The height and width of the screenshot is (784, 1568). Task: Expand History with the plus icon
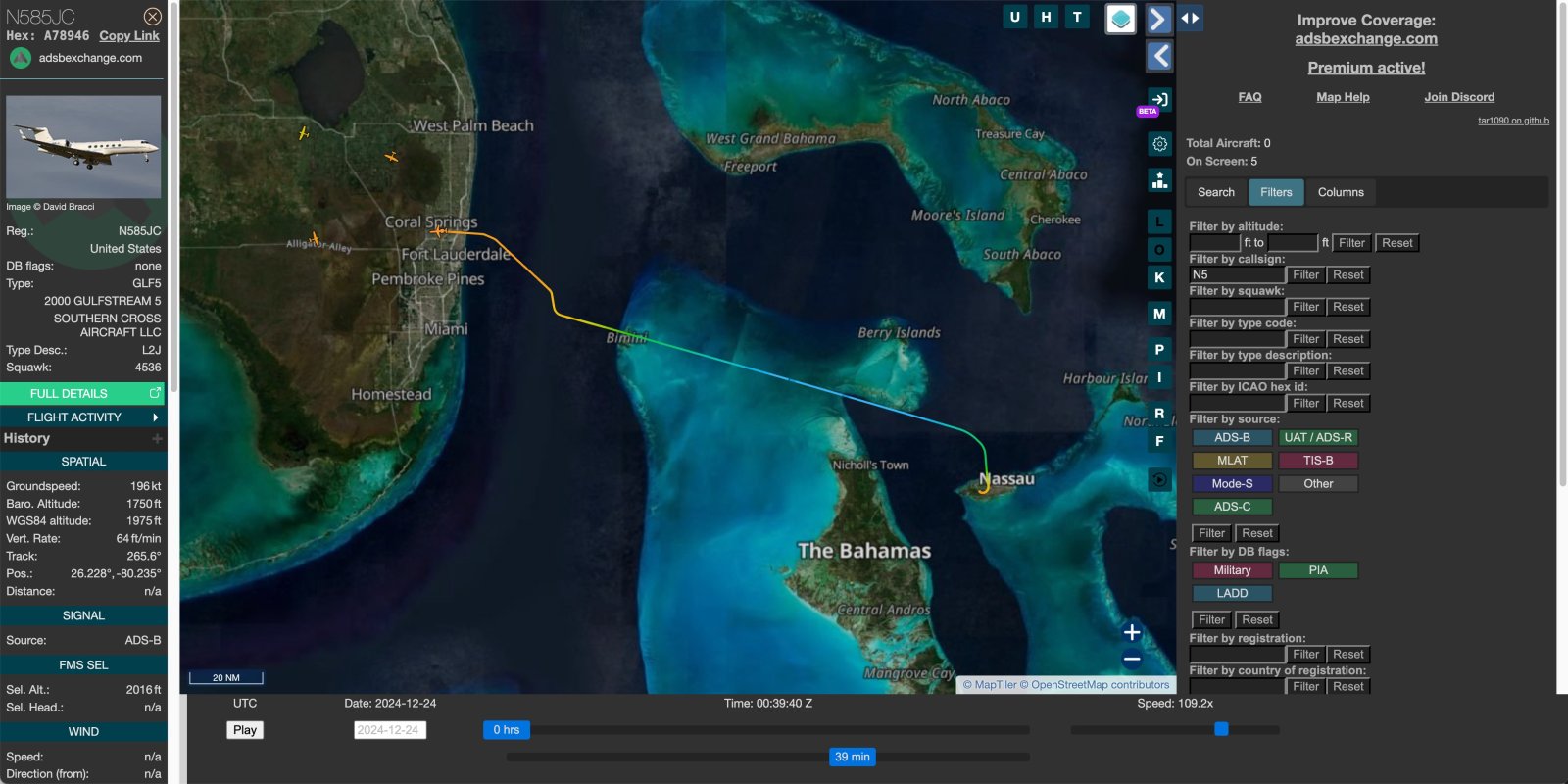click(157, 439)
